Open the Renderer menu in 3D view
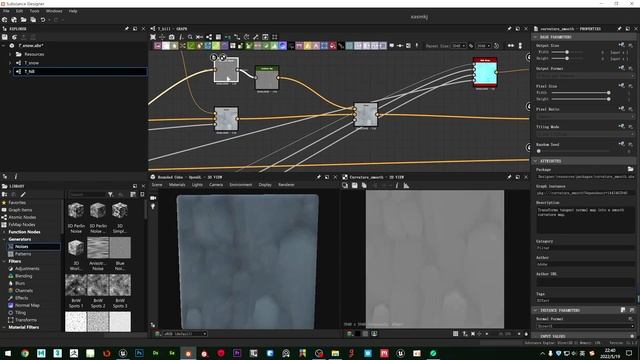The height and width of the screenshot is (360, 640). tap(286, 185)
